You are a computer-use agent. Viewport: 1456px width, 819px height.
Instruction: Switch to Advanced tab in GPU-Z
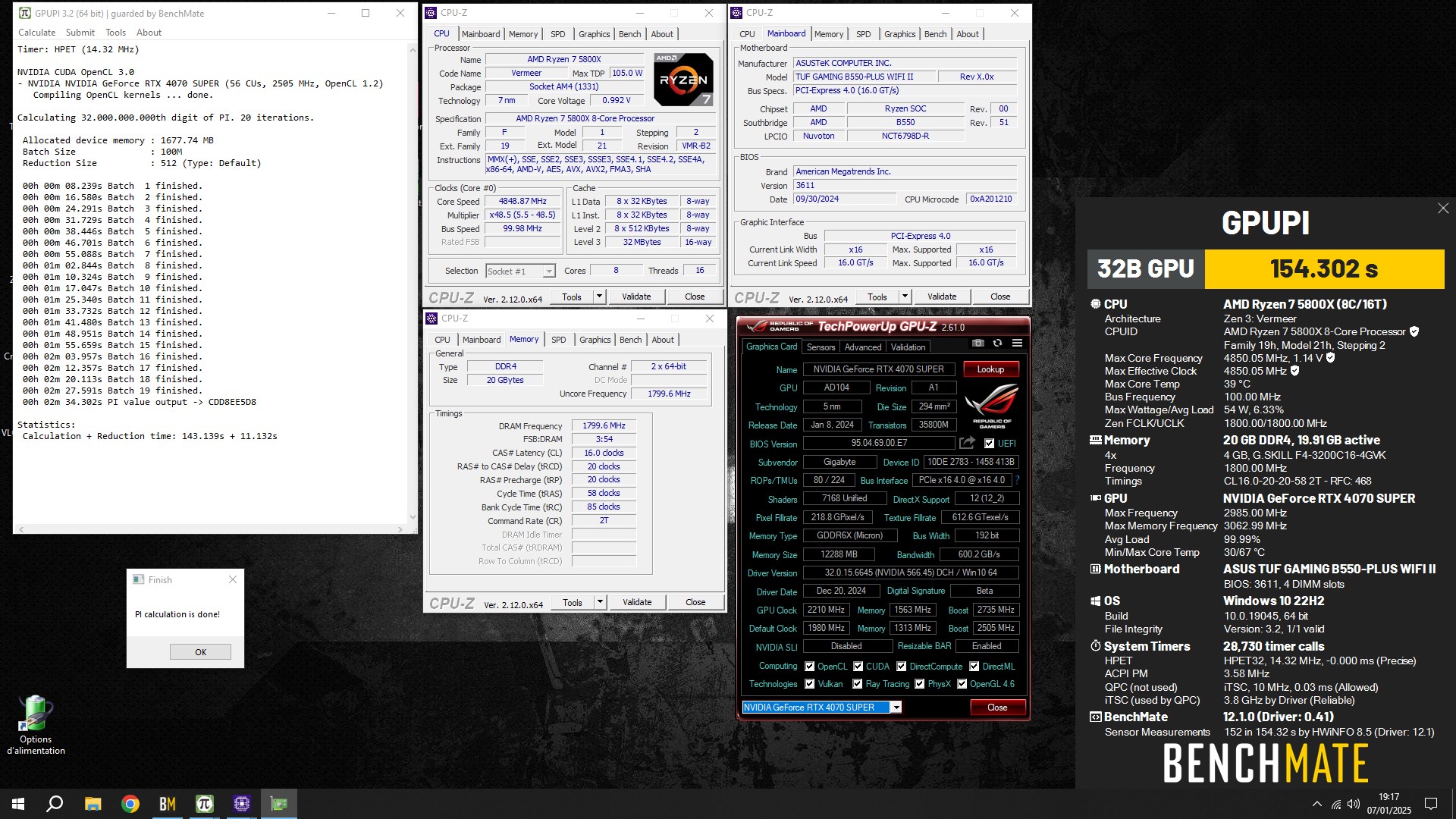click(863, 347)
